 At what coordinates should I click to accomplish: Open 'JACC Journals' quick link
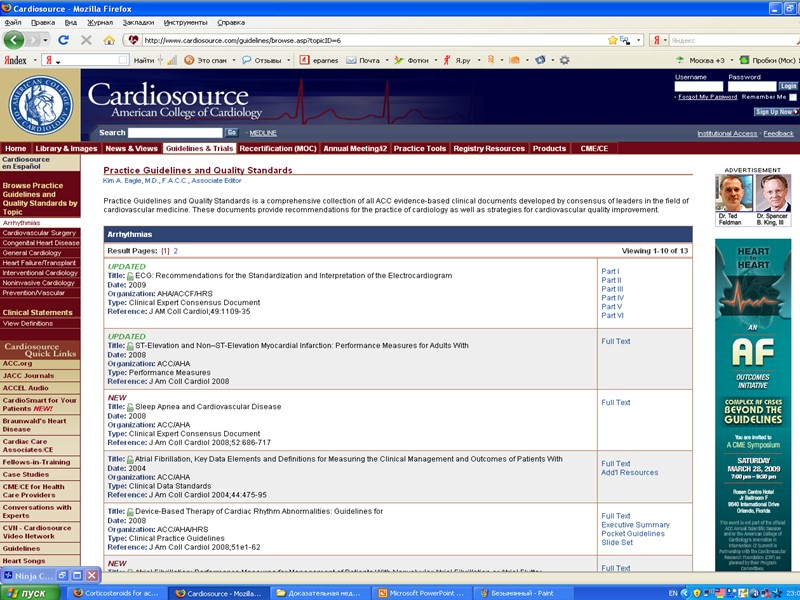28,376
